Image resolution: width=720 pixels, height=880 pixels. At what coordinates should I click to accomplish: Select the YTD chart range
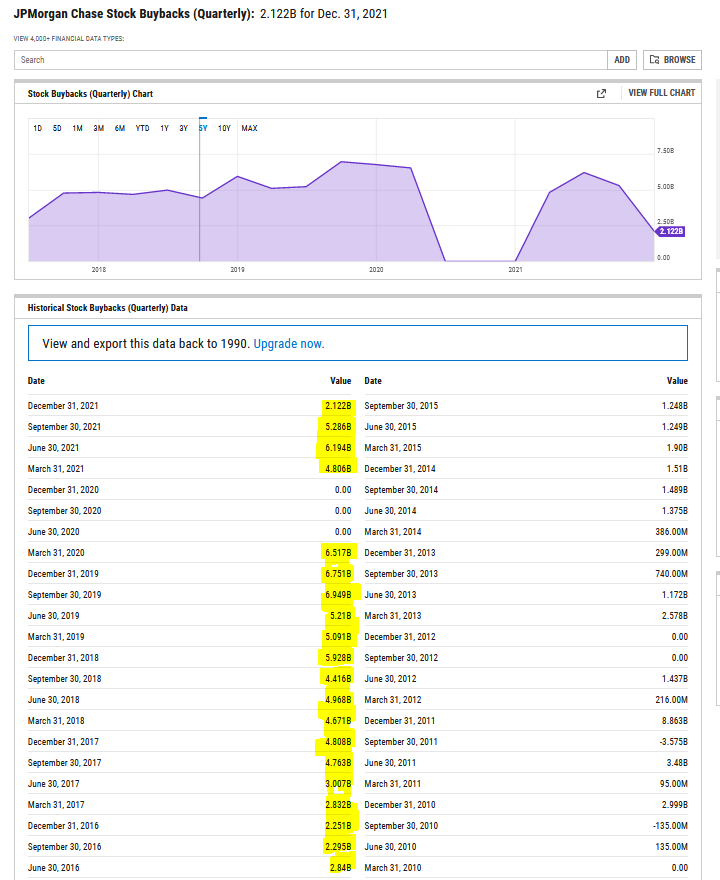(143, 128)
